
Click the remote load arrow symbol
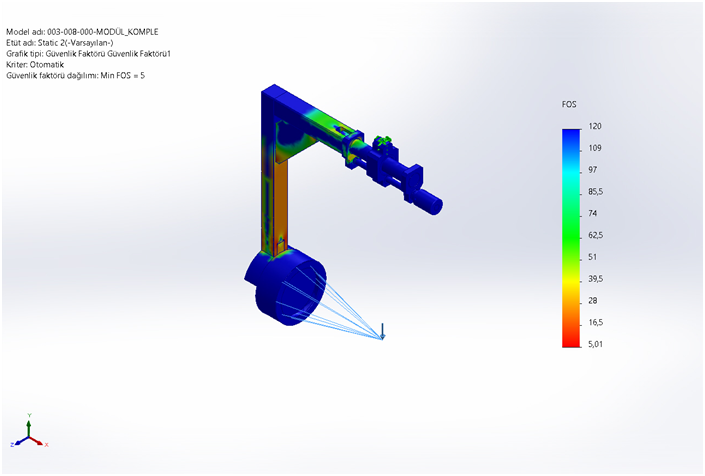click(383, 331)
